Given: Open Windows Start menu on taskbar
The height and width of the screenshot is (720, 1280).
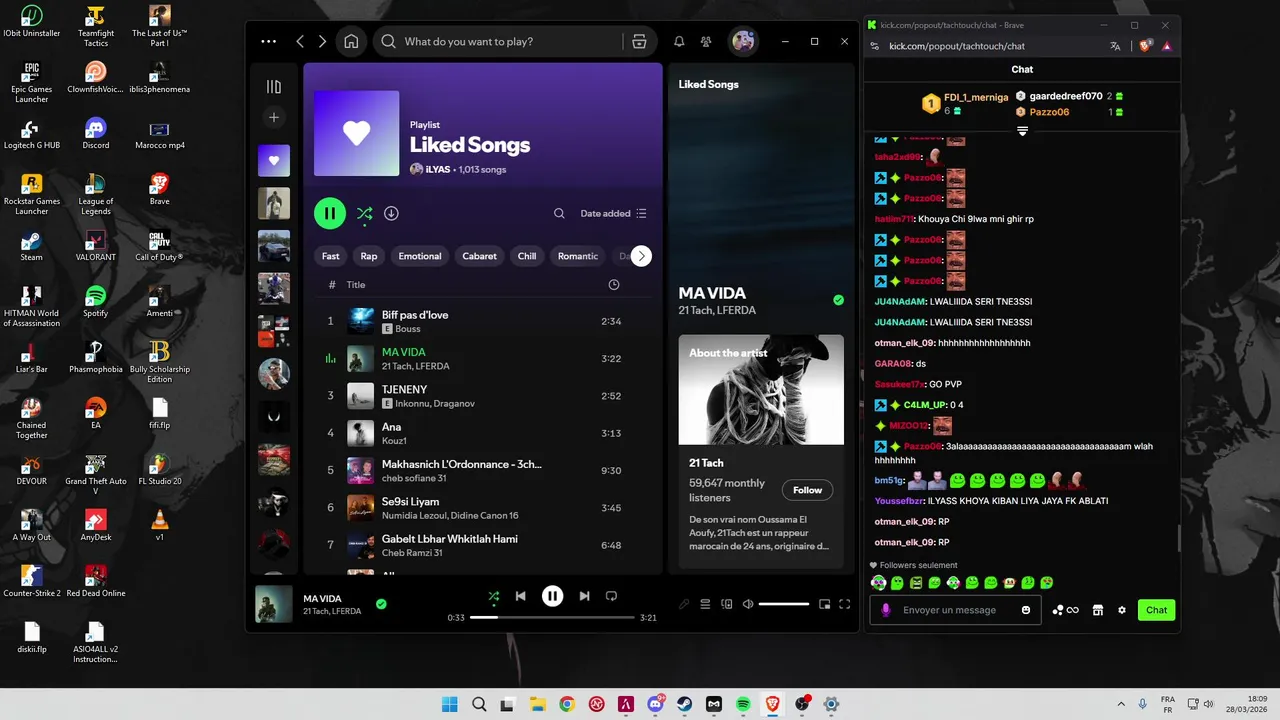Looking at the screenshot, I should click(x=449, y=704).
